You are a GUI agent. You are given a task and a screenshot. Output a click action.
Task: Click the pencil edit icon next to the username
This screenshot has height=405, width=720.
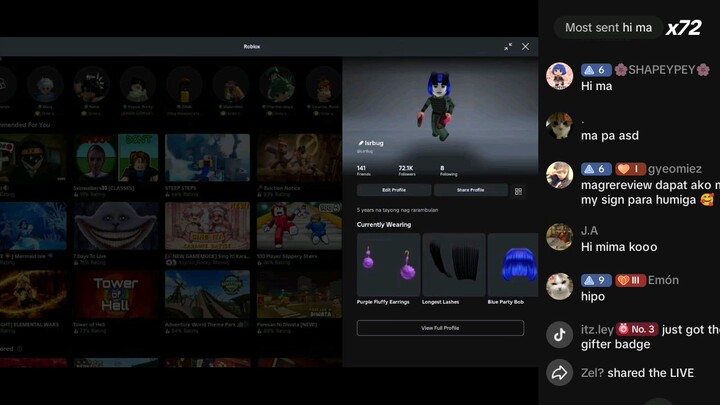tap(360, 144)
